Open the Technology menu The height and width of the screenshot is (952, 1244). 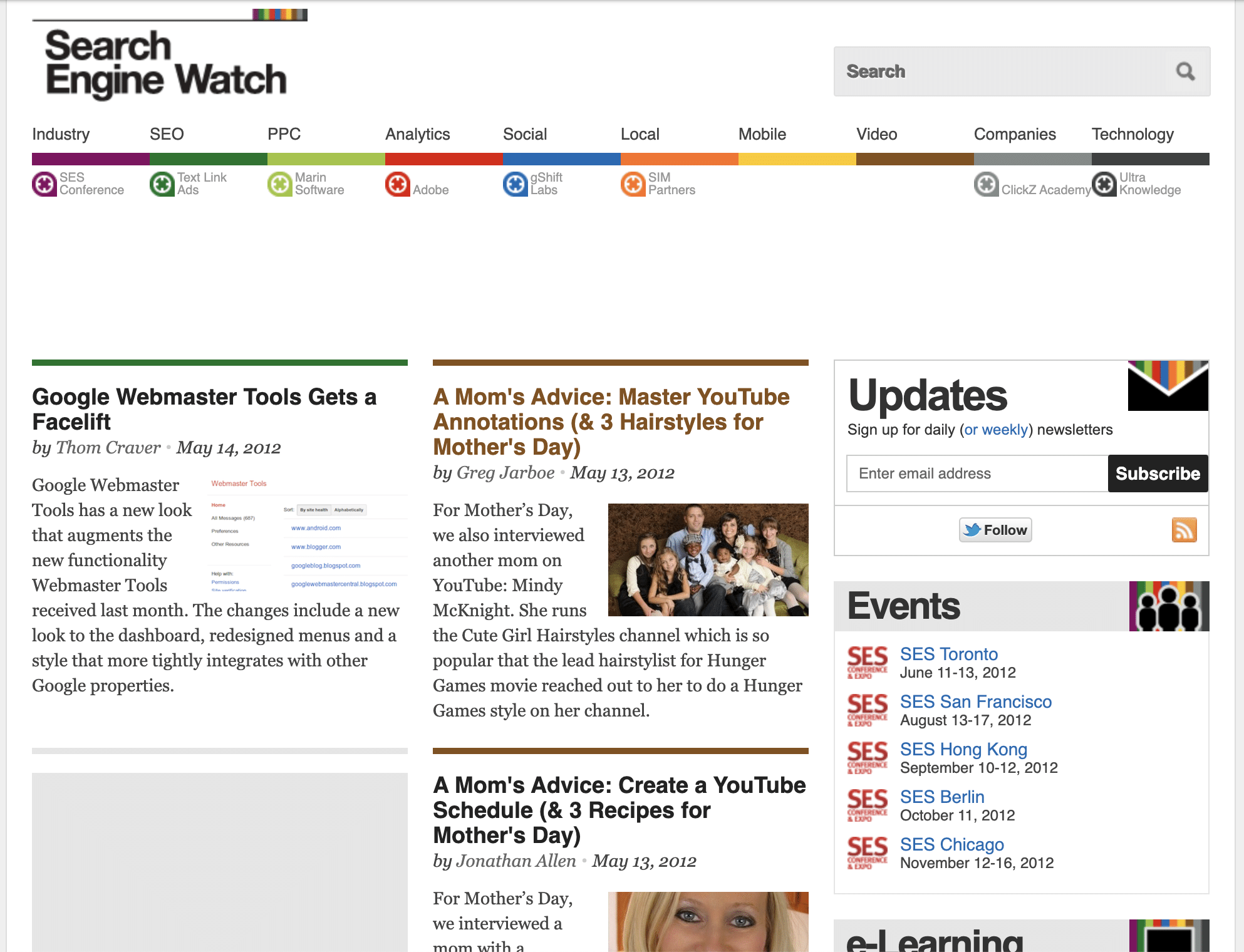(x=1133, y=134)
